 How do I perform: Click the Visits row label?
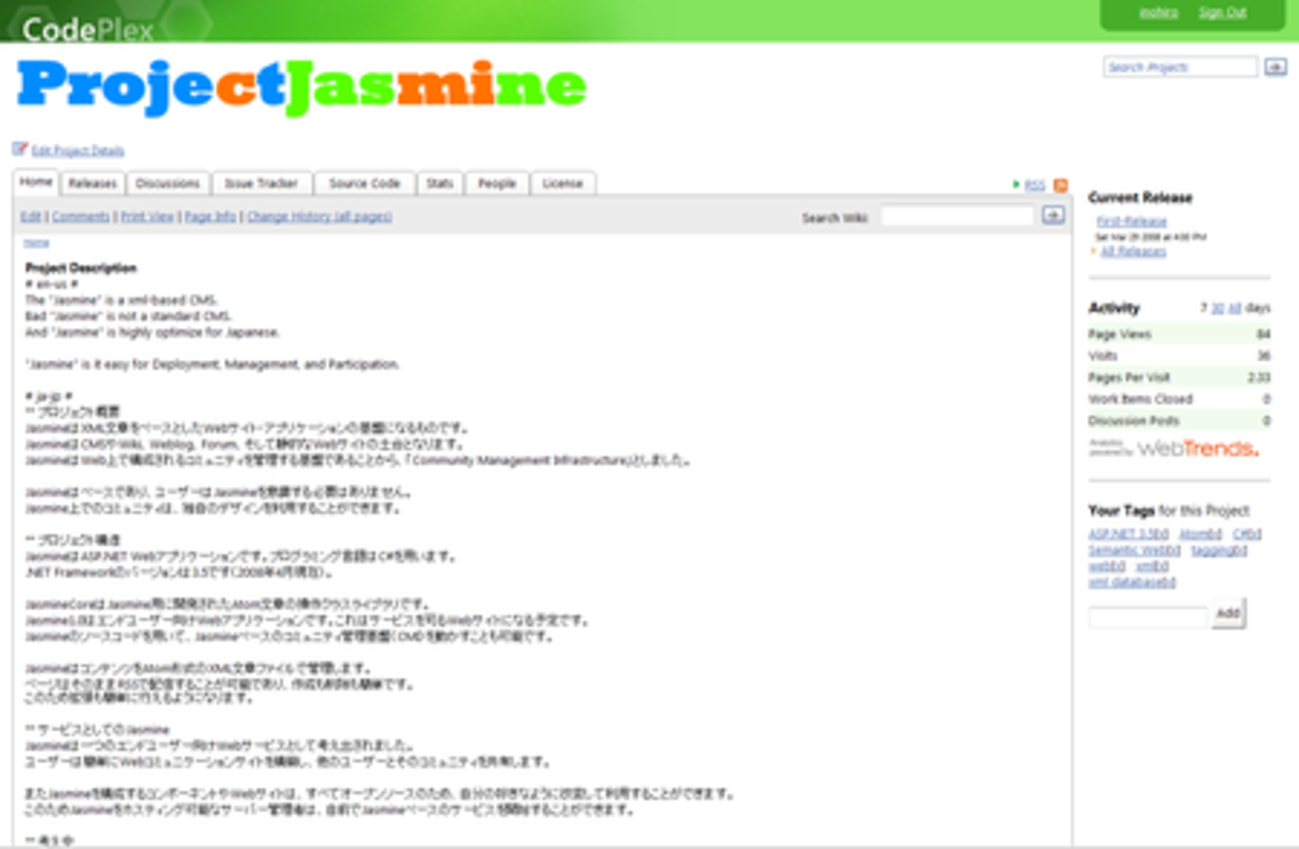(1103, 356)
